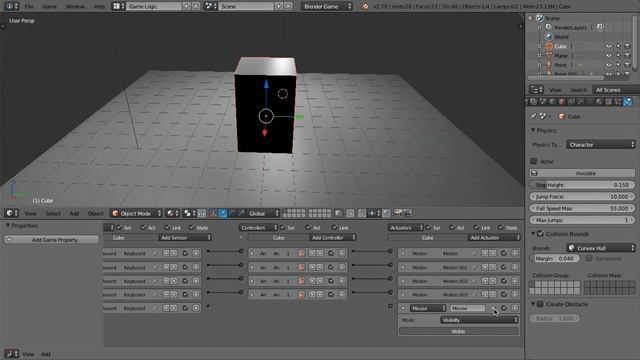Image resolution: width=640 pixels, height=360 pixels.
Task: Collapse the Collision Bounds panel
Action: point(533,234)
